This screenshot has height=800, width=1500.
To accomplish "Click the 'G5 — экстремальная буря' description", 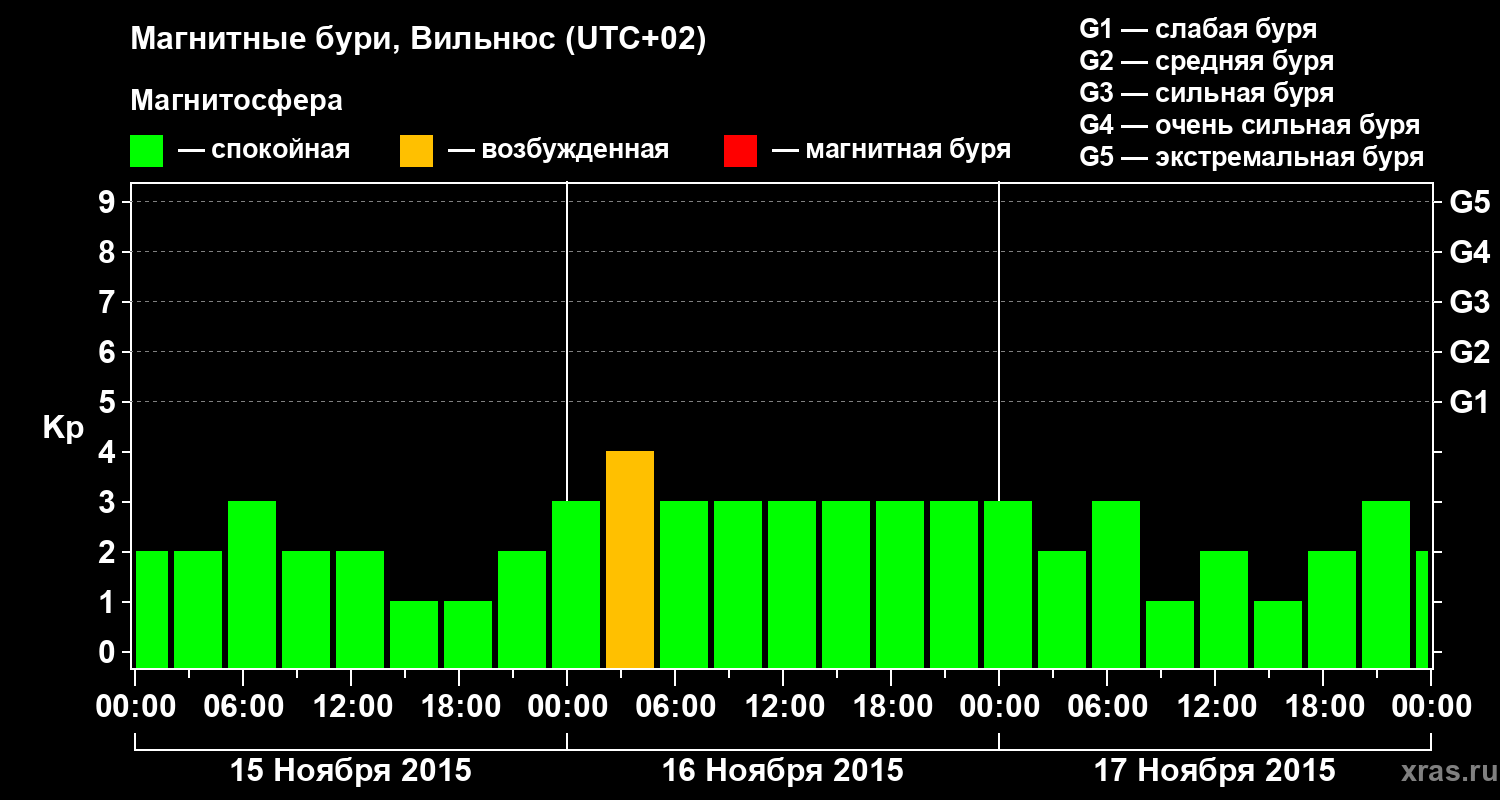I will tap(1252, 157).
